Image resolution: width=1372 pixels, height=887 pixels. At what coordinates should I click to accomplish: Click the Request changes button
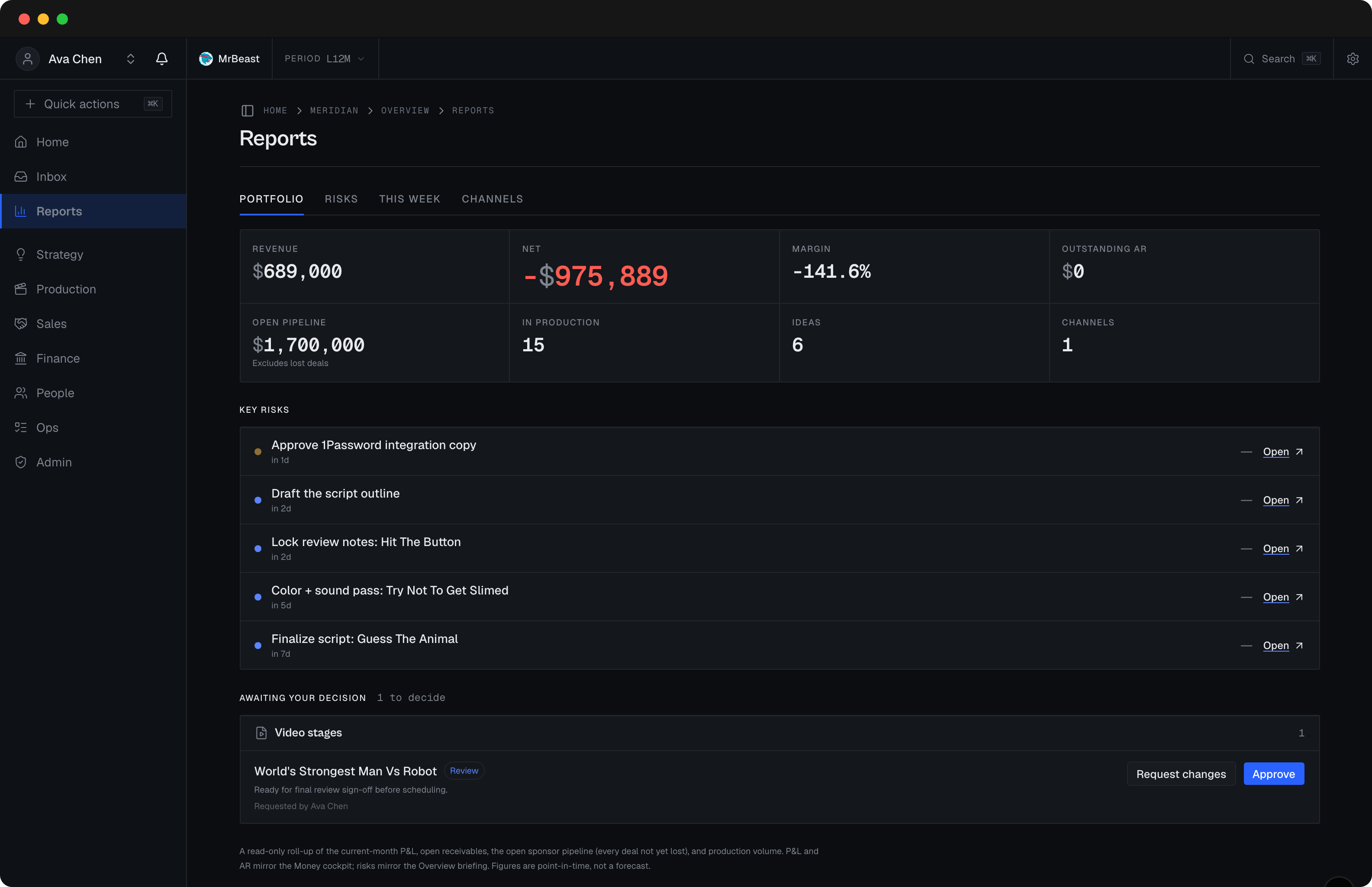(x=1181, y=774)
